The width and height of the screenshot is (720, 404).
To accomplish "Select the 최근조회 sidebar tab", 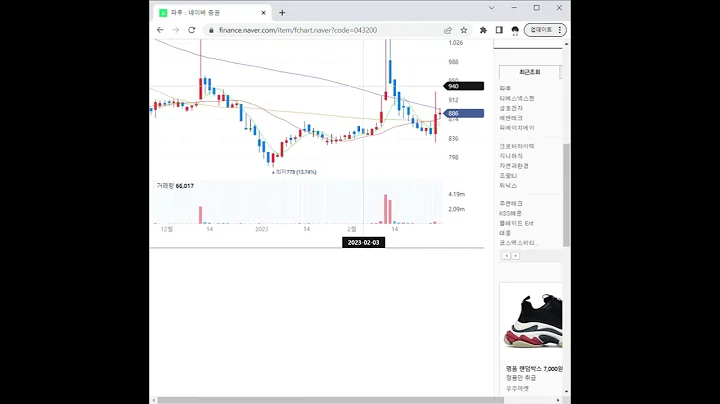I will point(529,73).
